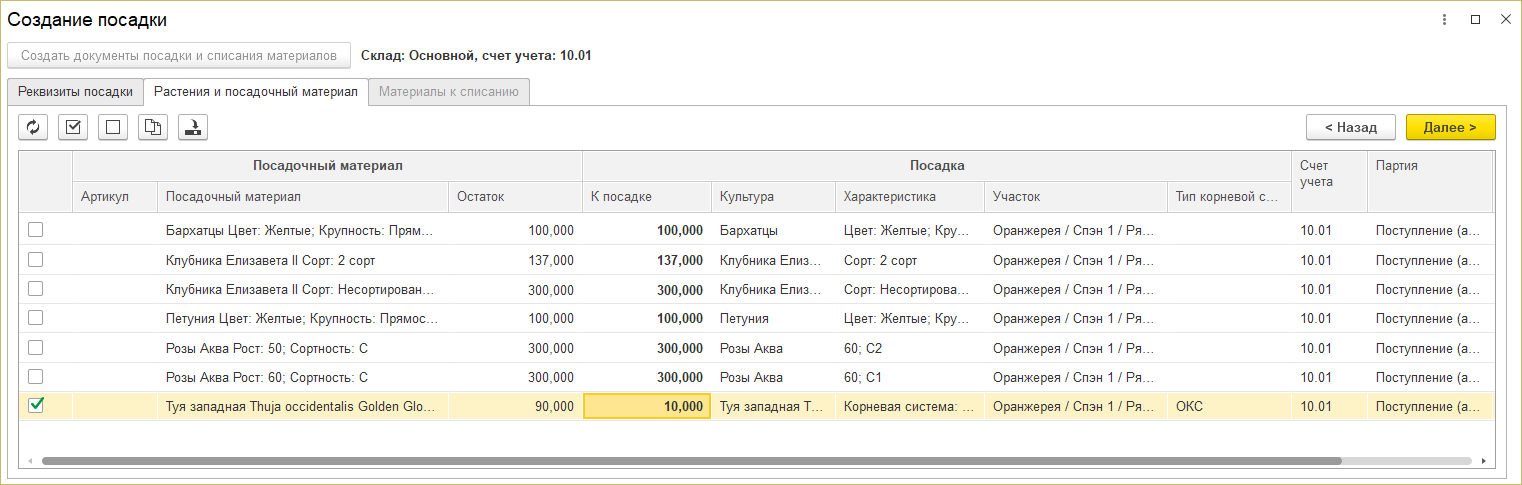Tick the checkbox for Бархатцы row

pyautogui.click(x=36, y=230)
